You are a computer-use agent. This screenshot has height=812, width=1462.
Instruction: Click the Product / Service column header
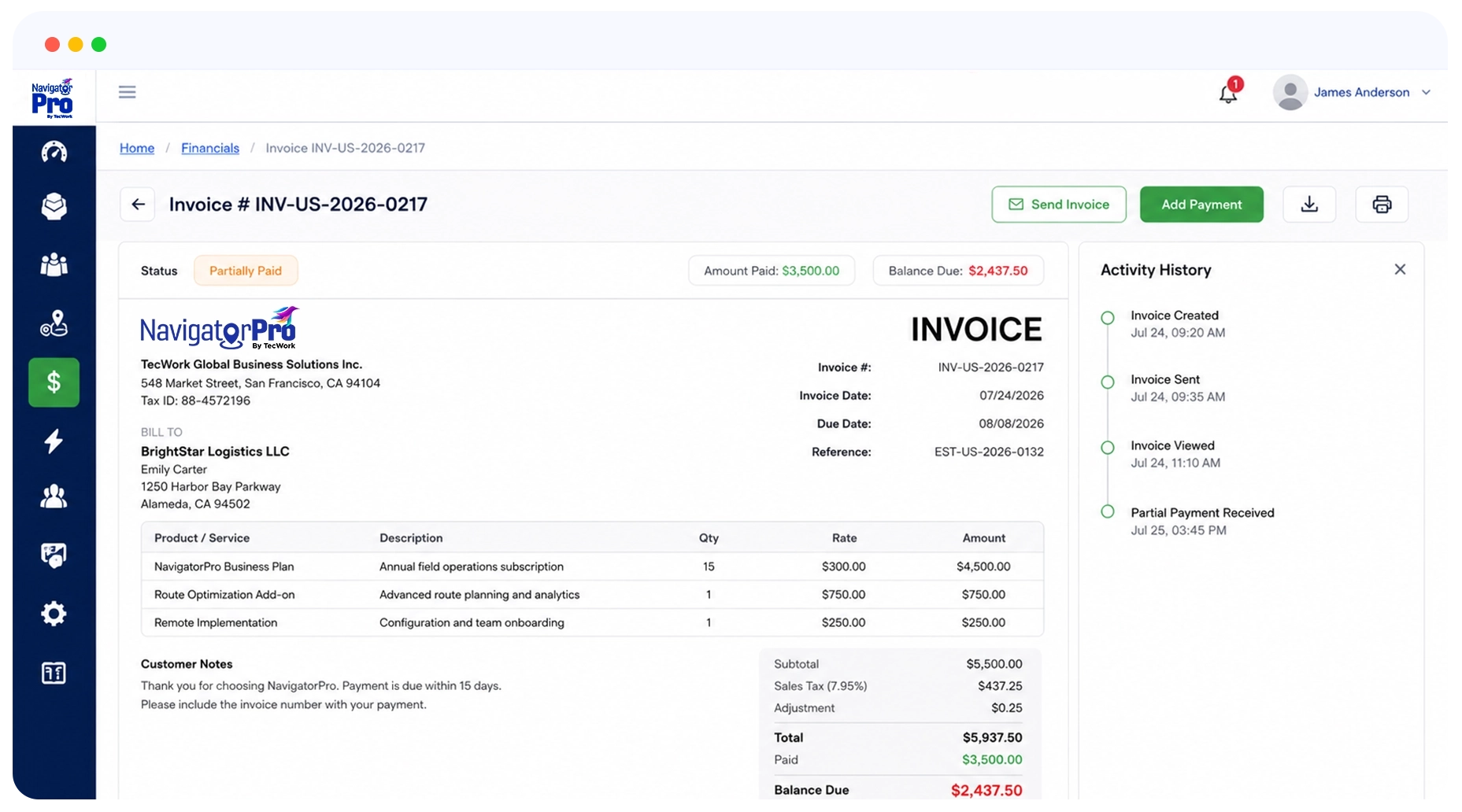(x=202, y=538)
